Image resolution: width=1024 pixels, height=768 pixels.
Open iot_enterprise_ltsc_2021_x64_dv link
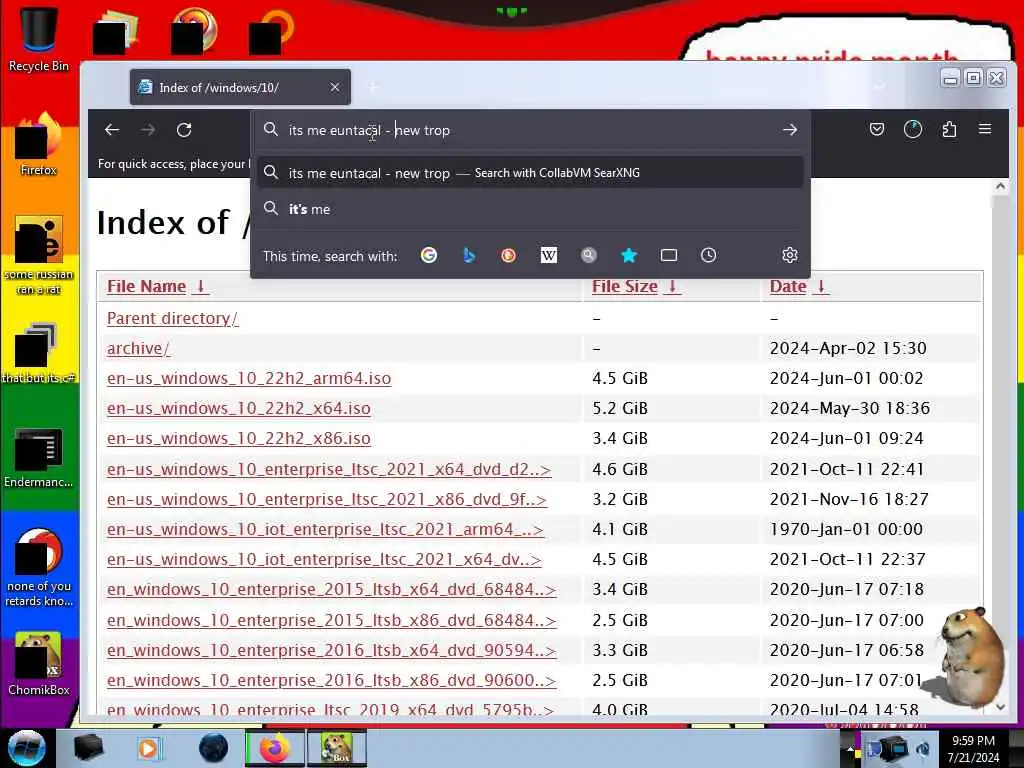[324, 559]
